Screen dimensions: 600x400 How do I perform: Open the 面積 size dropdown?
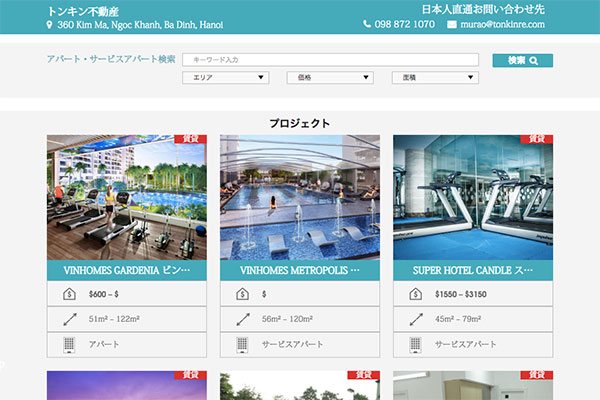pyautogui.click(x=435, y=78)
